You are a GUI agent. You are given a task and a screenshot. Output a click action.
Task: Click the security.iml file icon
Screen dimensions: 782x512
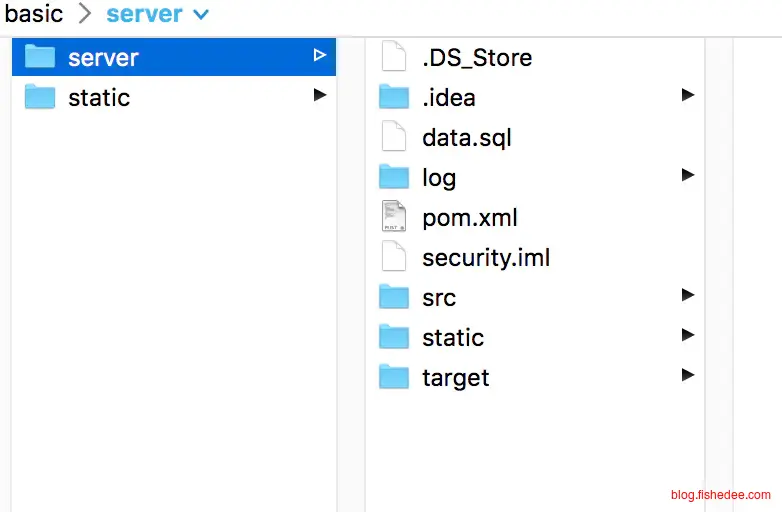tap(394, 257)
